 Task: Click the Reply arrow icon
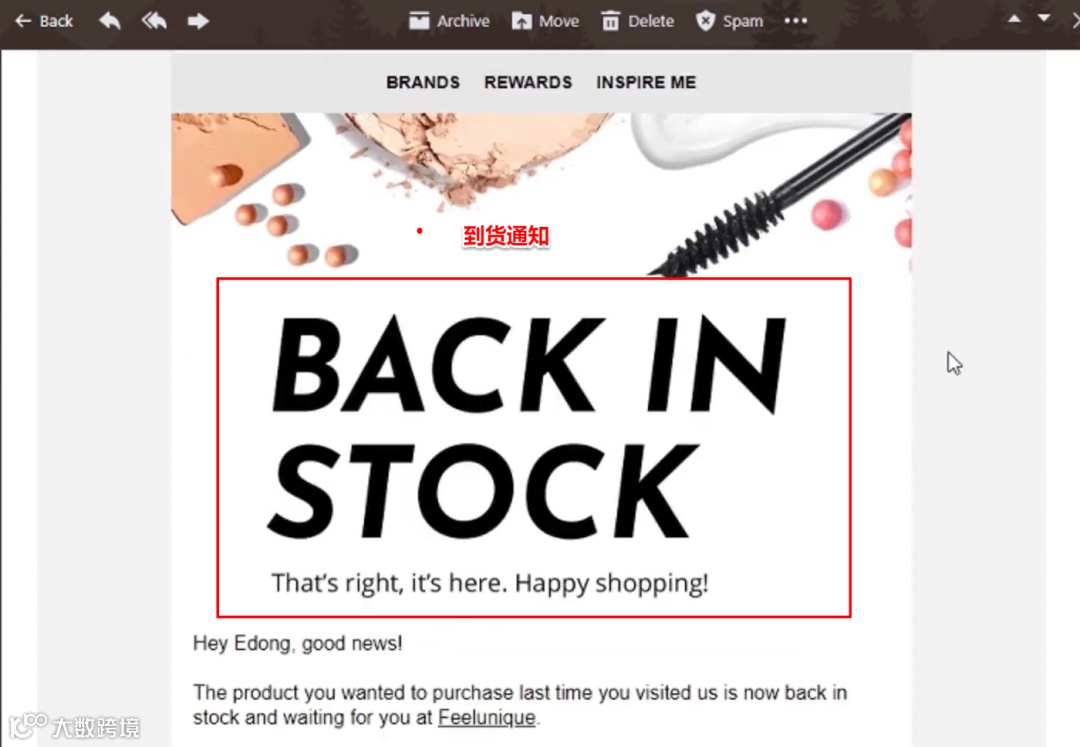110,21
